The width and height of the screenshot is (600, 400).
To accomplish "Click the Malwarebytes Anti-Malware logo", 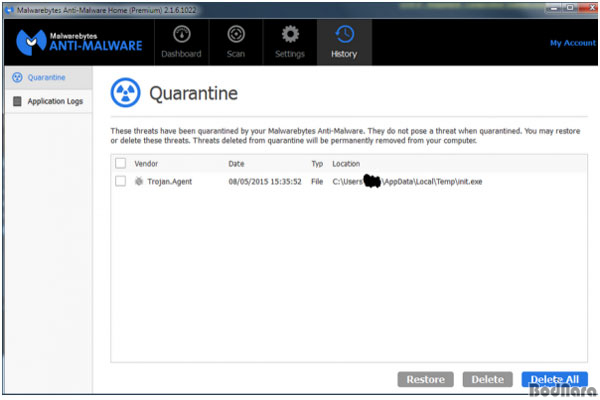I will pyautogui.click(x=80, y=41).
